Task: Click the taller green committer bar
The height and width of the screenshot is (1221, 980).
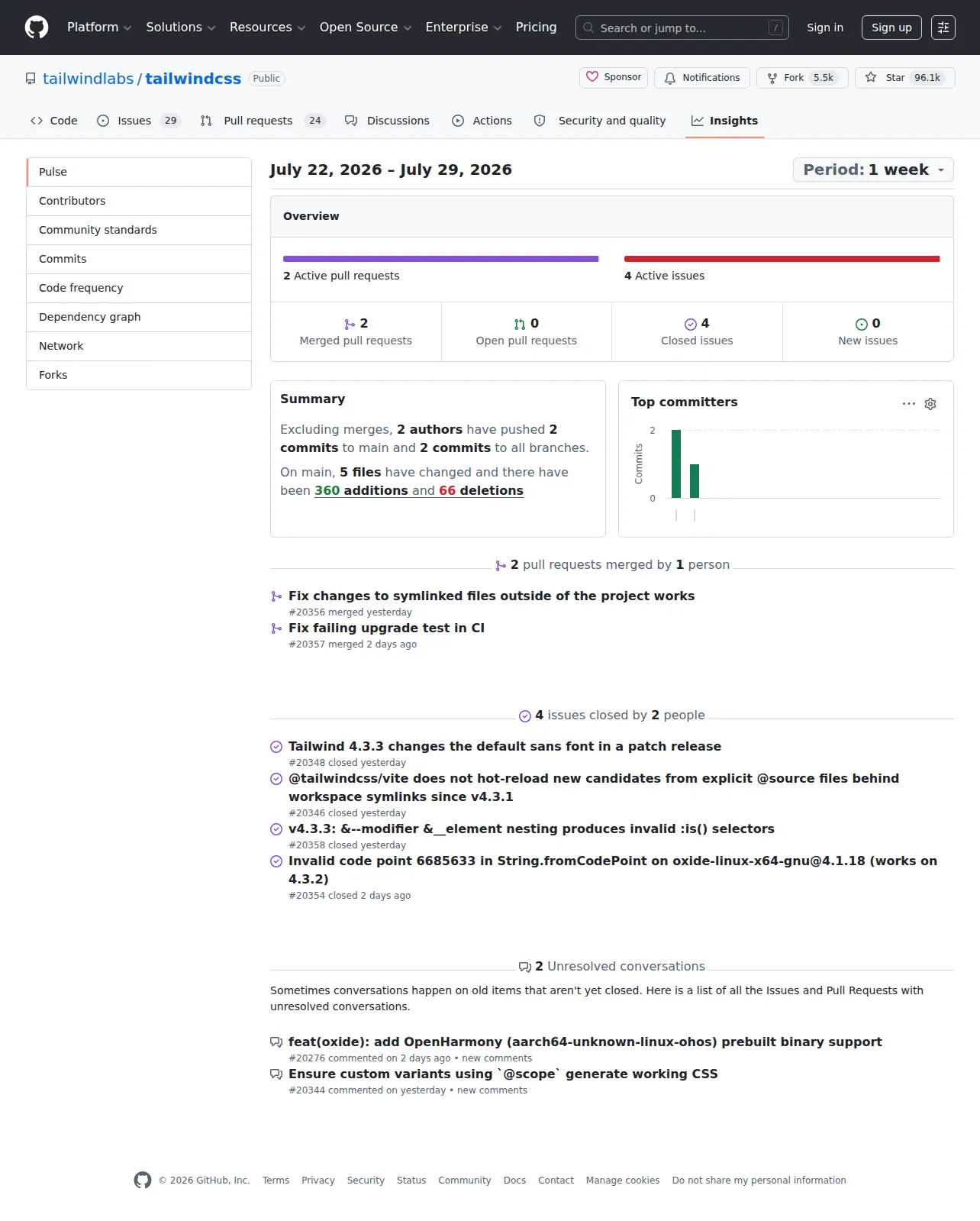Action: click(x=676, y=464)
